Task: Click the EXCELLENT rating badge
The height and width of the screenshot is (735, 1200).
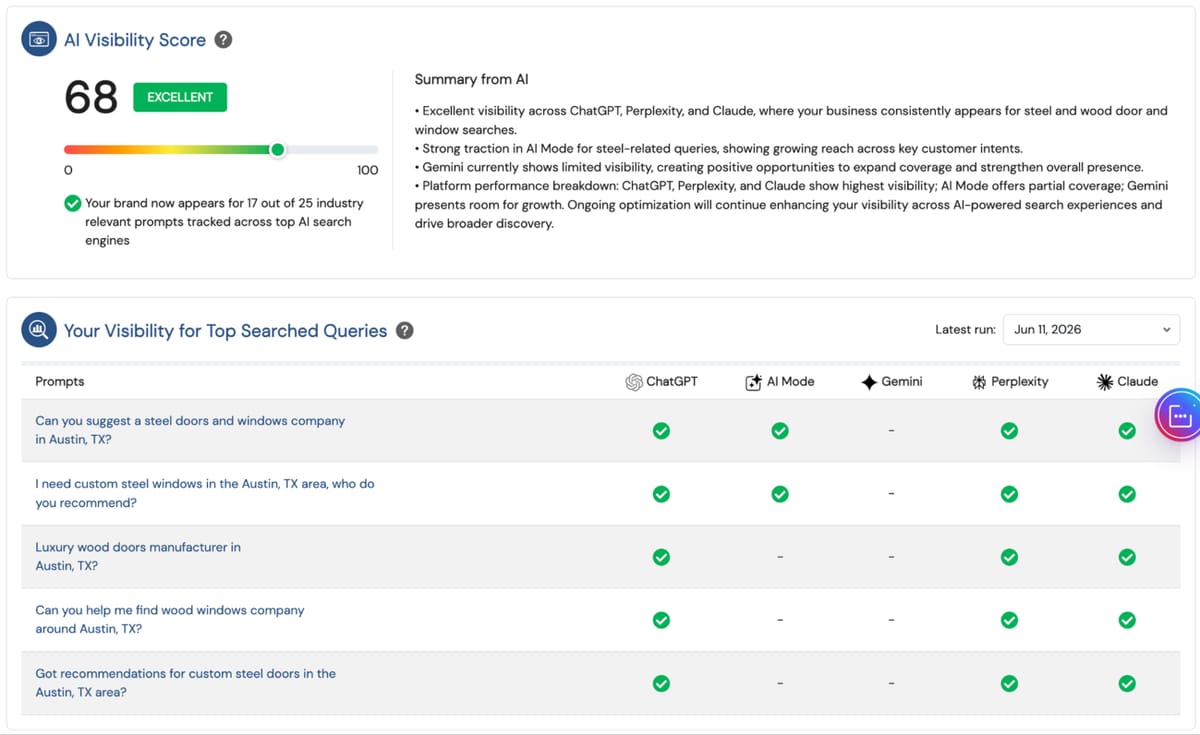Action: [x=180, y=97]
